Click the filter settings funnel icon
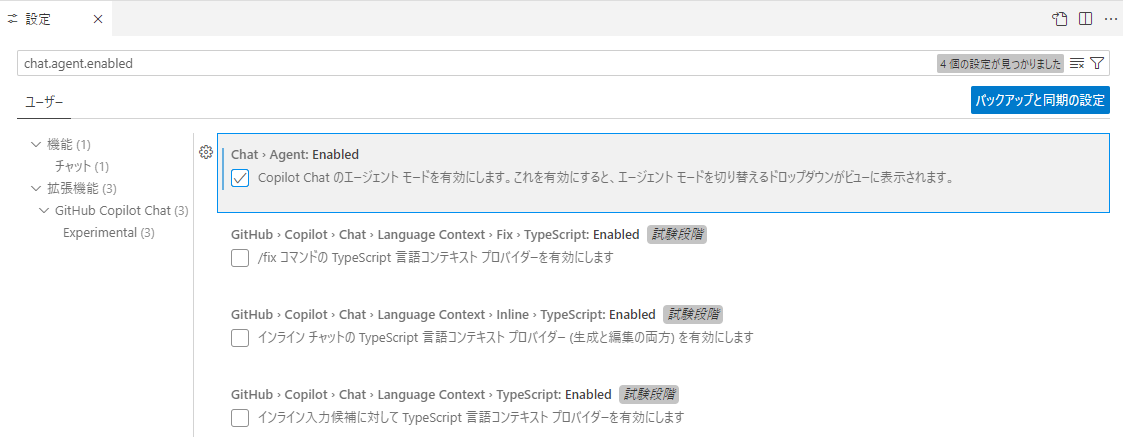 [1097, 63]
